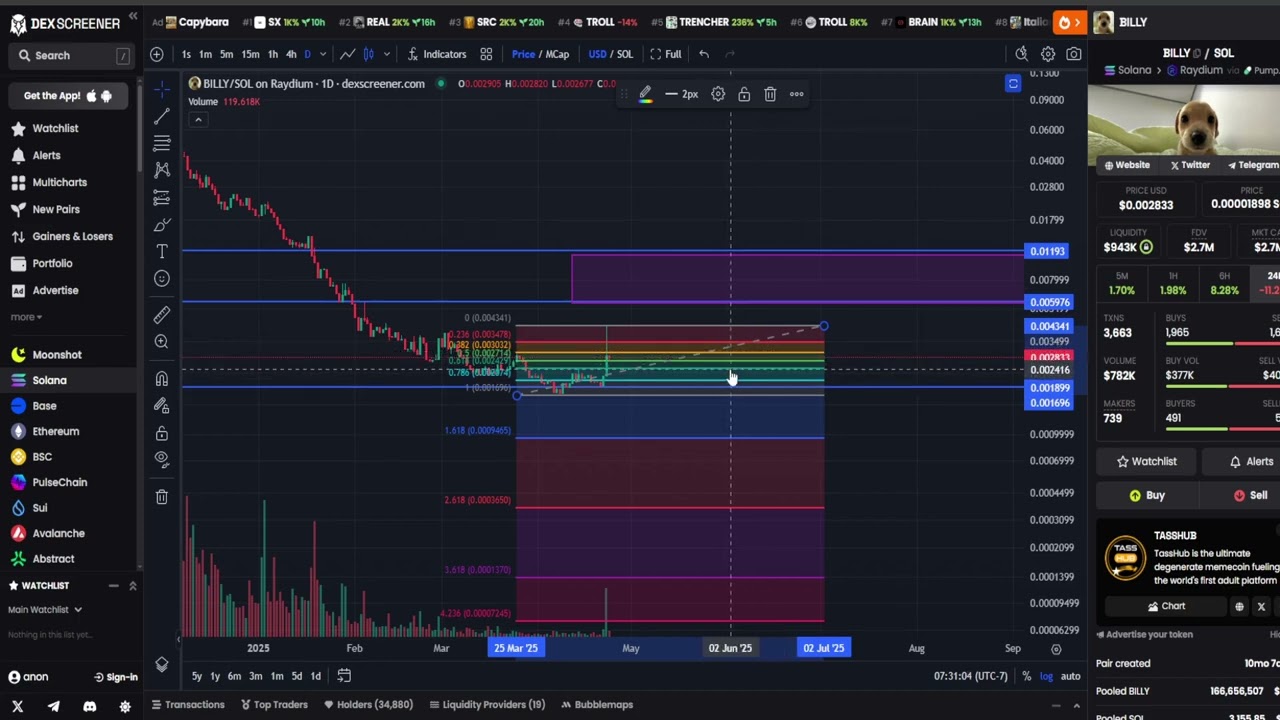Undo the last chart action
This screenshot has height=720, width=1280.
(x=704, y=54)
